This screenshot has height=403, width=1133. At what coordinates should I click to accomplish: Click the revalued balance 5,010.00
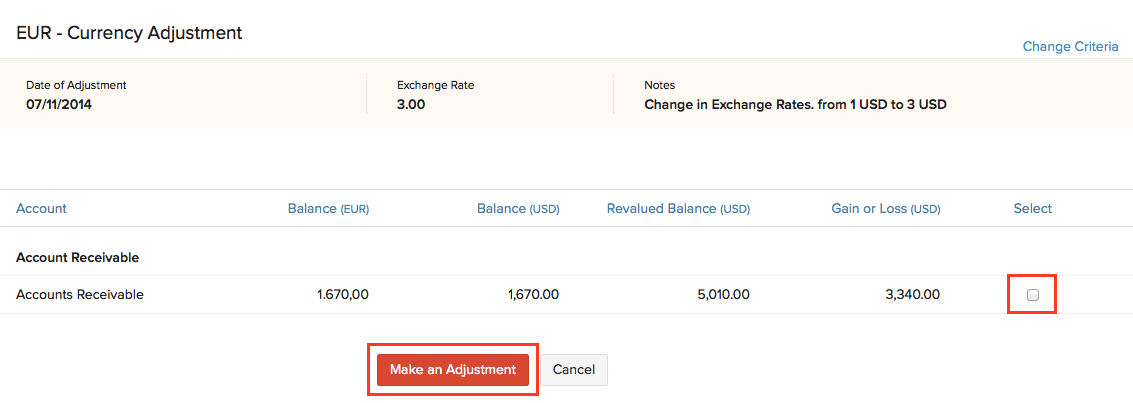(x=723, y=295)
